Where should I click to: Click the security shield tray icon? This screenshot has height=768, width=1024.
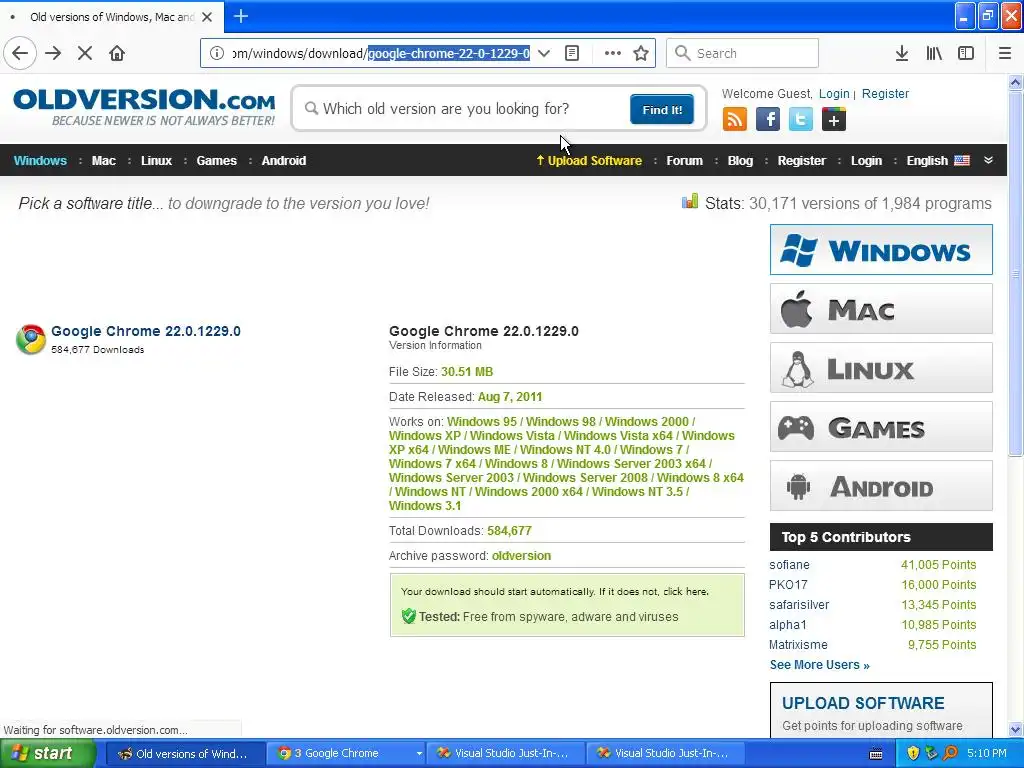[913, 753]
